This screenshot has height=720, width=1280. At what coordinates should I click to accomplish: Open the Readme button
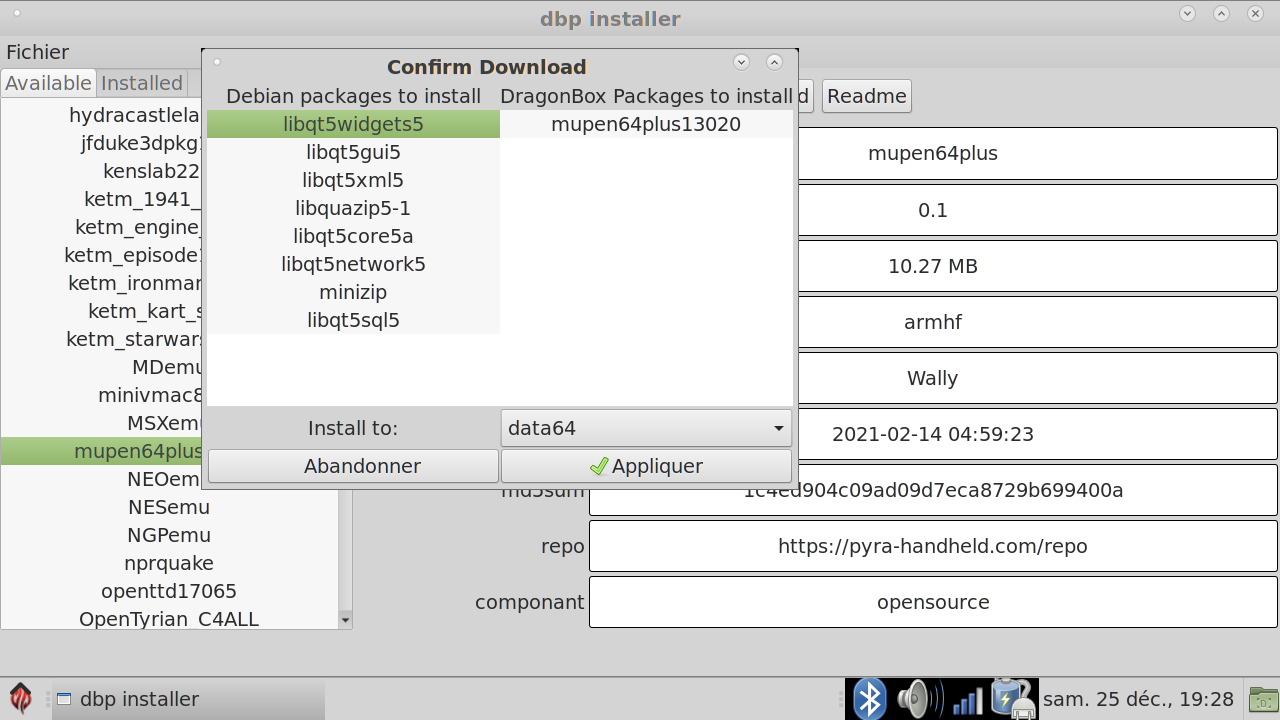tap(866, 96)
